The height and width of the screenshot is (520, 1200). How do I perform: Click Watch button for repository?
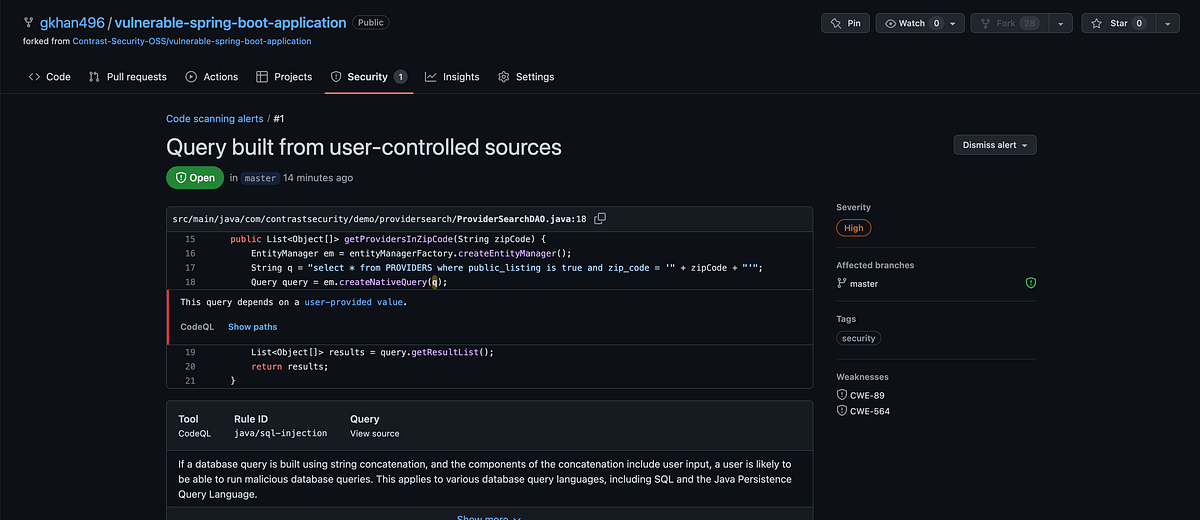pos(909,23)
